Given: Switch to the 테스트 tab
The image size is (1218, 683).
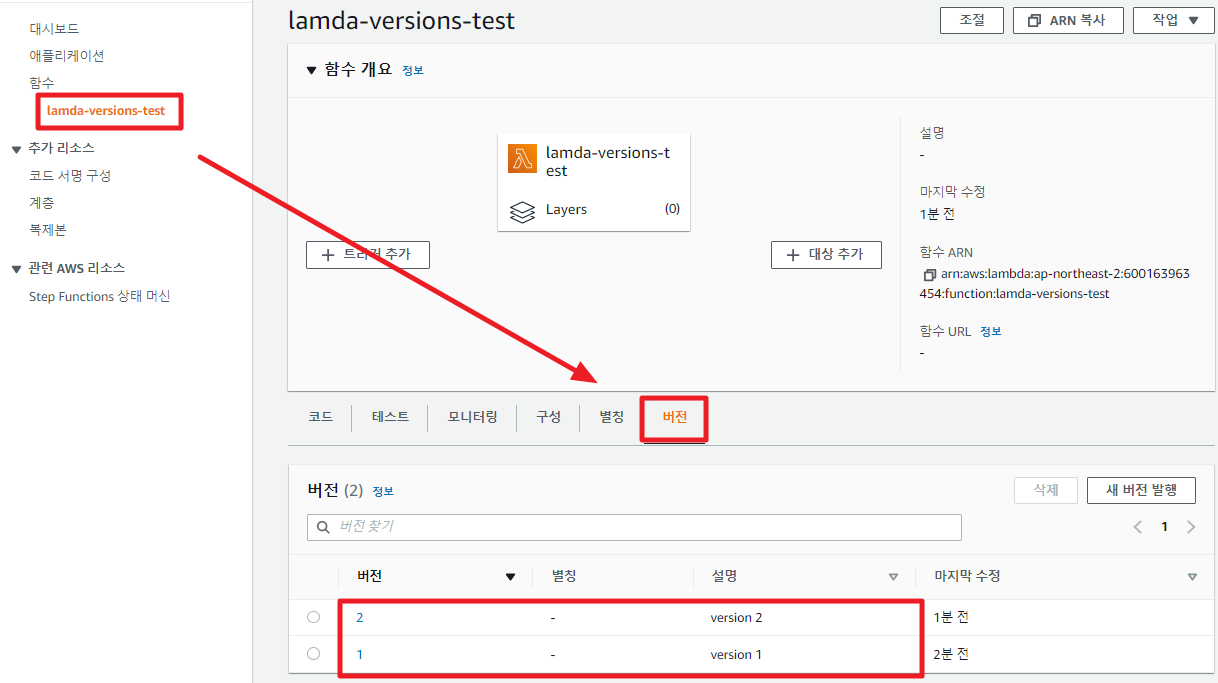Looking at the screenshot, I should [x=390, y=417].
